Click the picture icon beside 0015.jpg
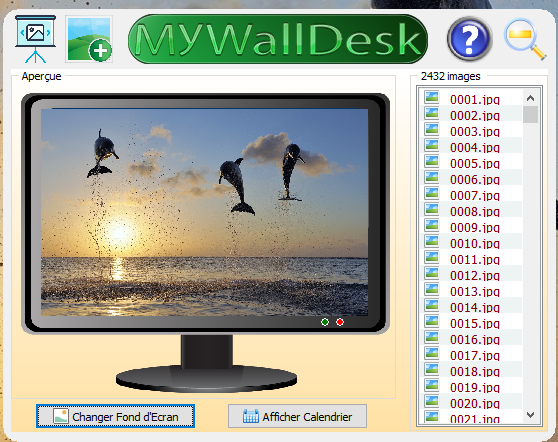 pos(432,321)
